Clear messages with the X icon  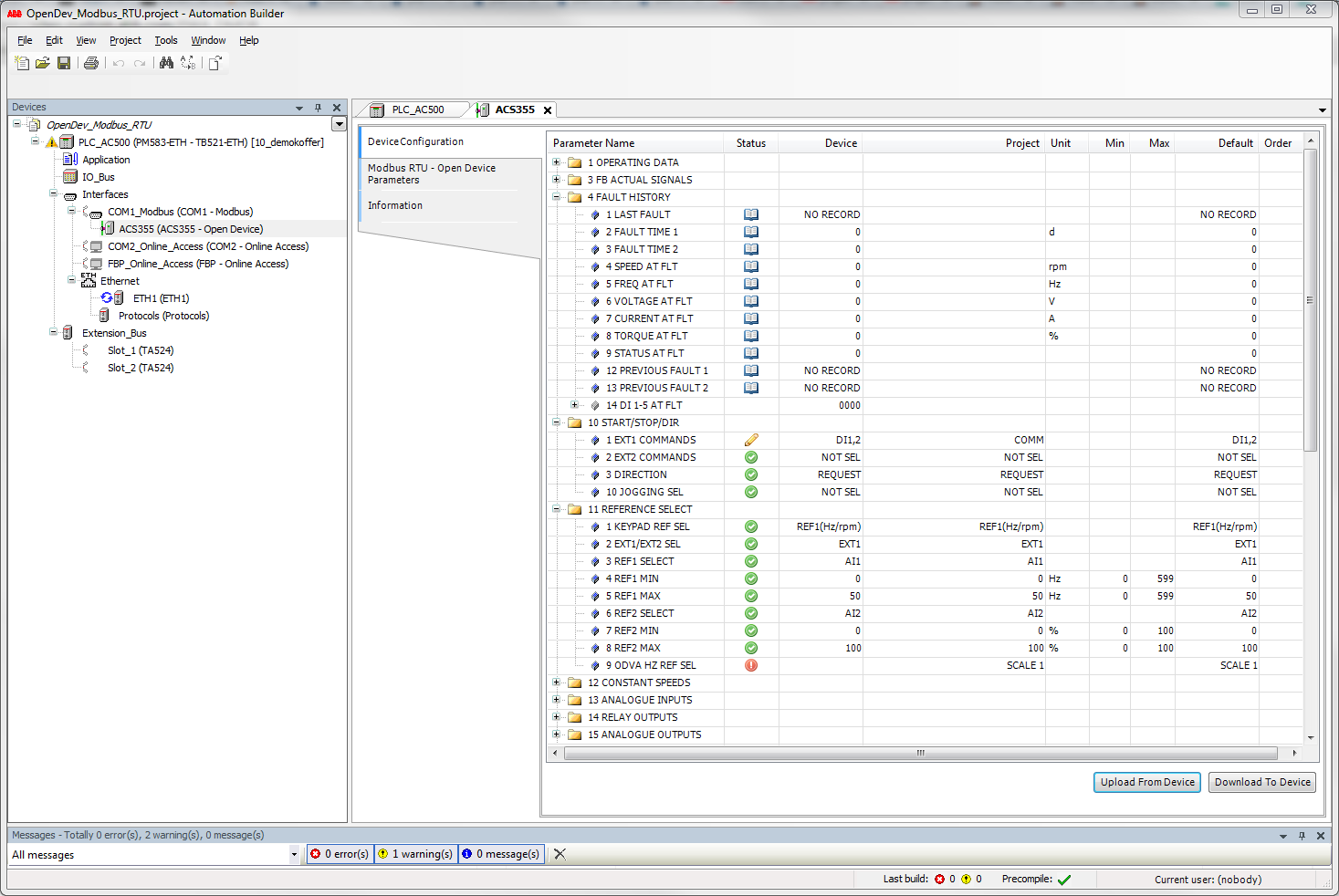pyautogui.click(x=560, y=854)
